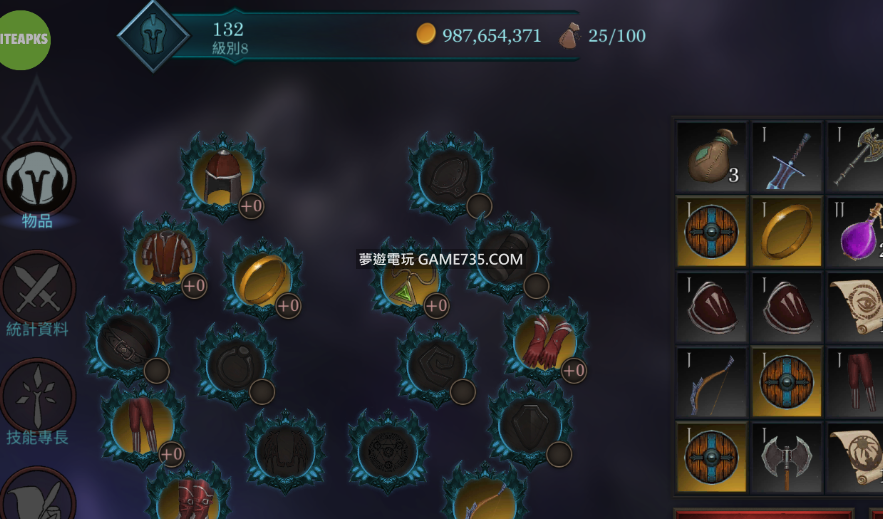This screenshot has height=519, width=883.
Task: Select the eye scroll in inventory
Action: (855, 307)
